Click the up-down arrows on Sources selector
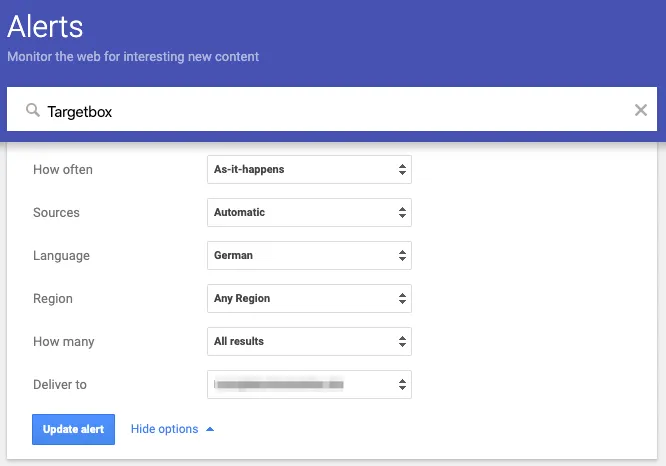 click(x=402, y=213)
